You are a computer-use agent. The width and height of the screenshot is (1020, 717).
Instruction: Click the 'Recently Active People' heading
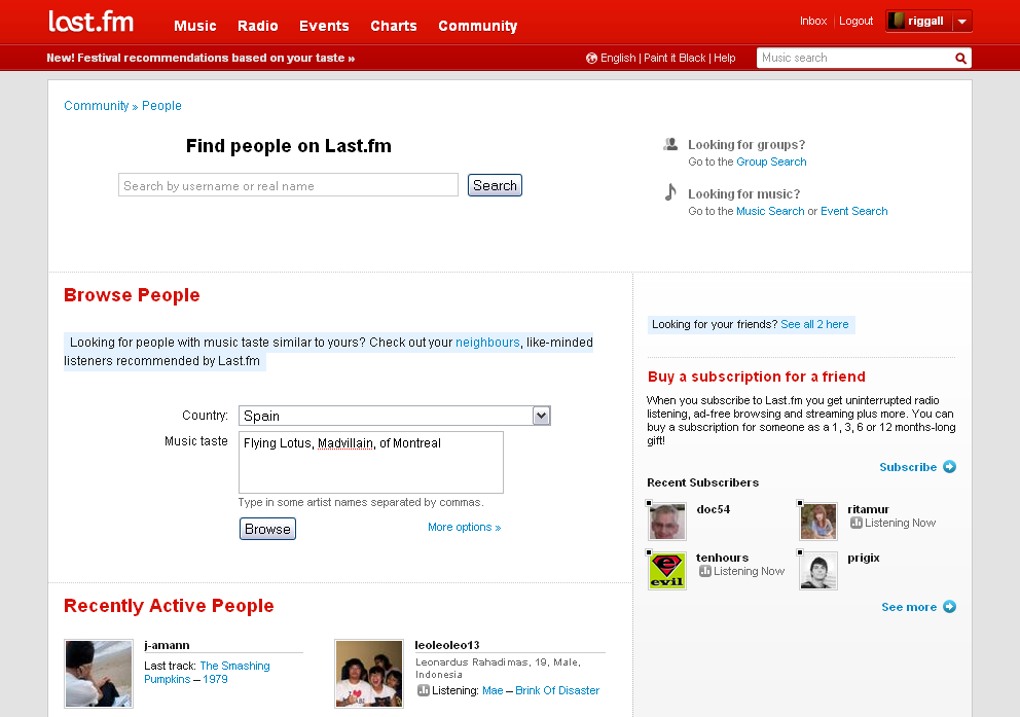169,606
